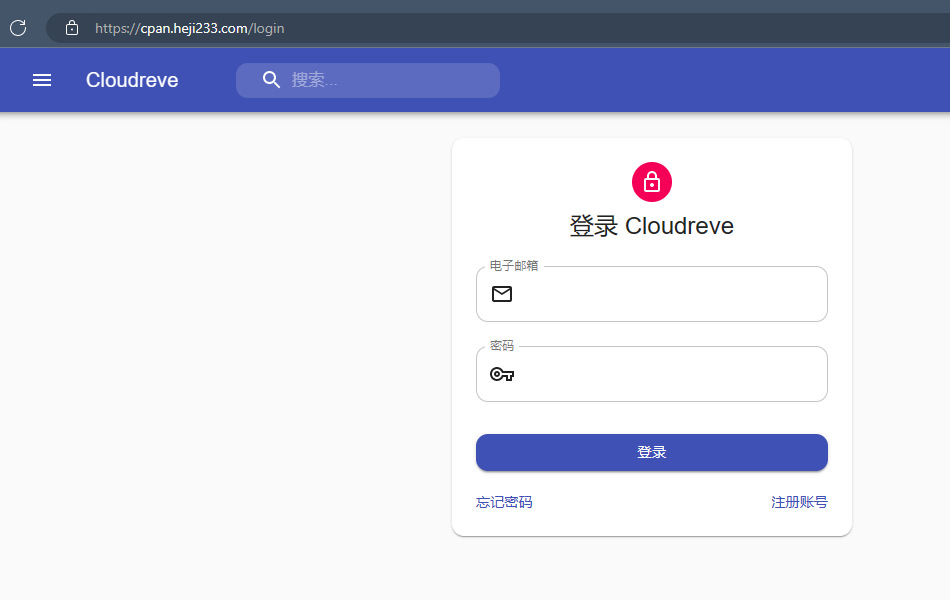Focus the 密码 password input field

(x=652, y=374)
